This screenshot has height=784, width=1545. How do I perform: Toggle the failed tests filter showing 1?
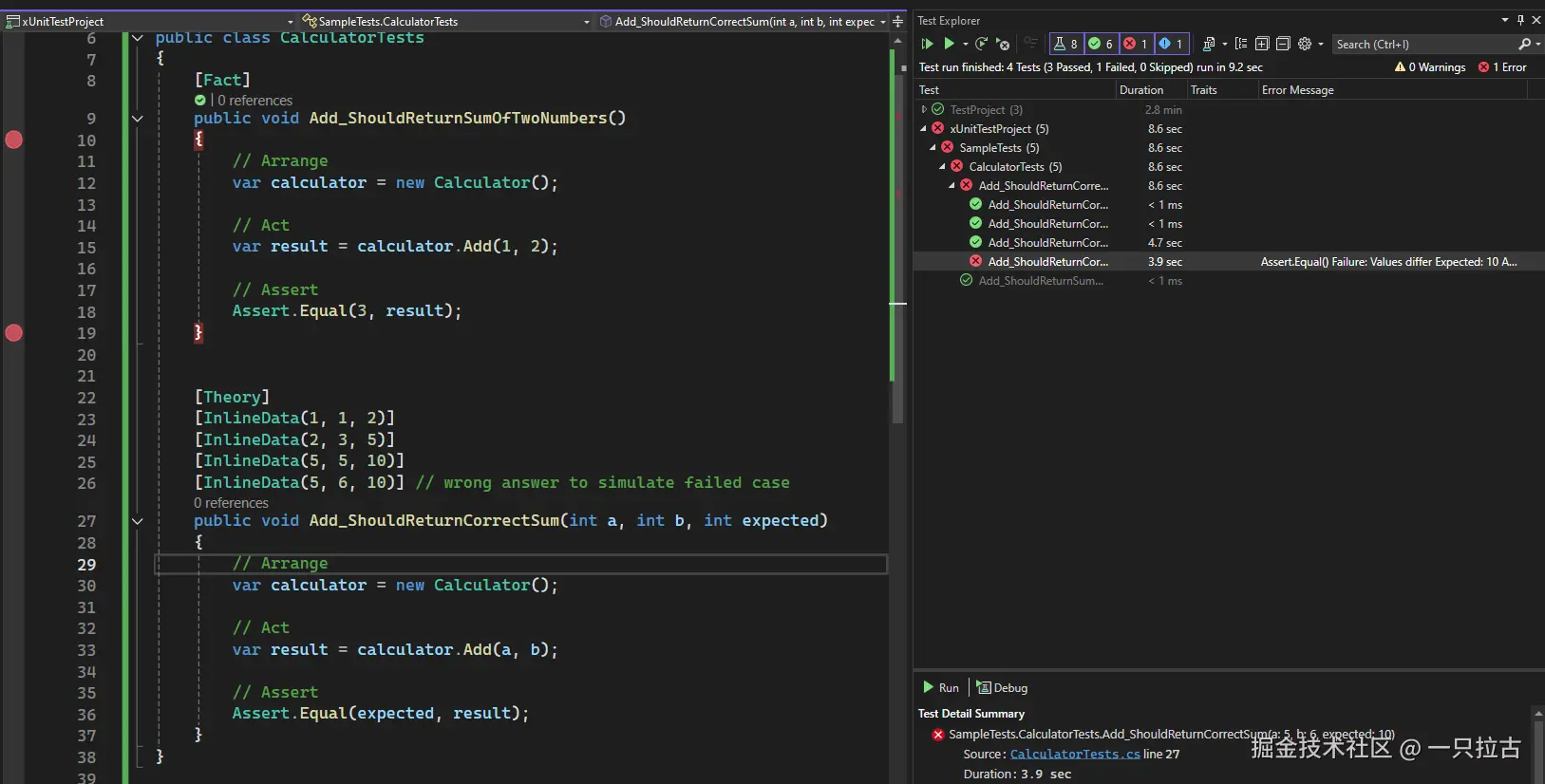tap(1137, 44)
